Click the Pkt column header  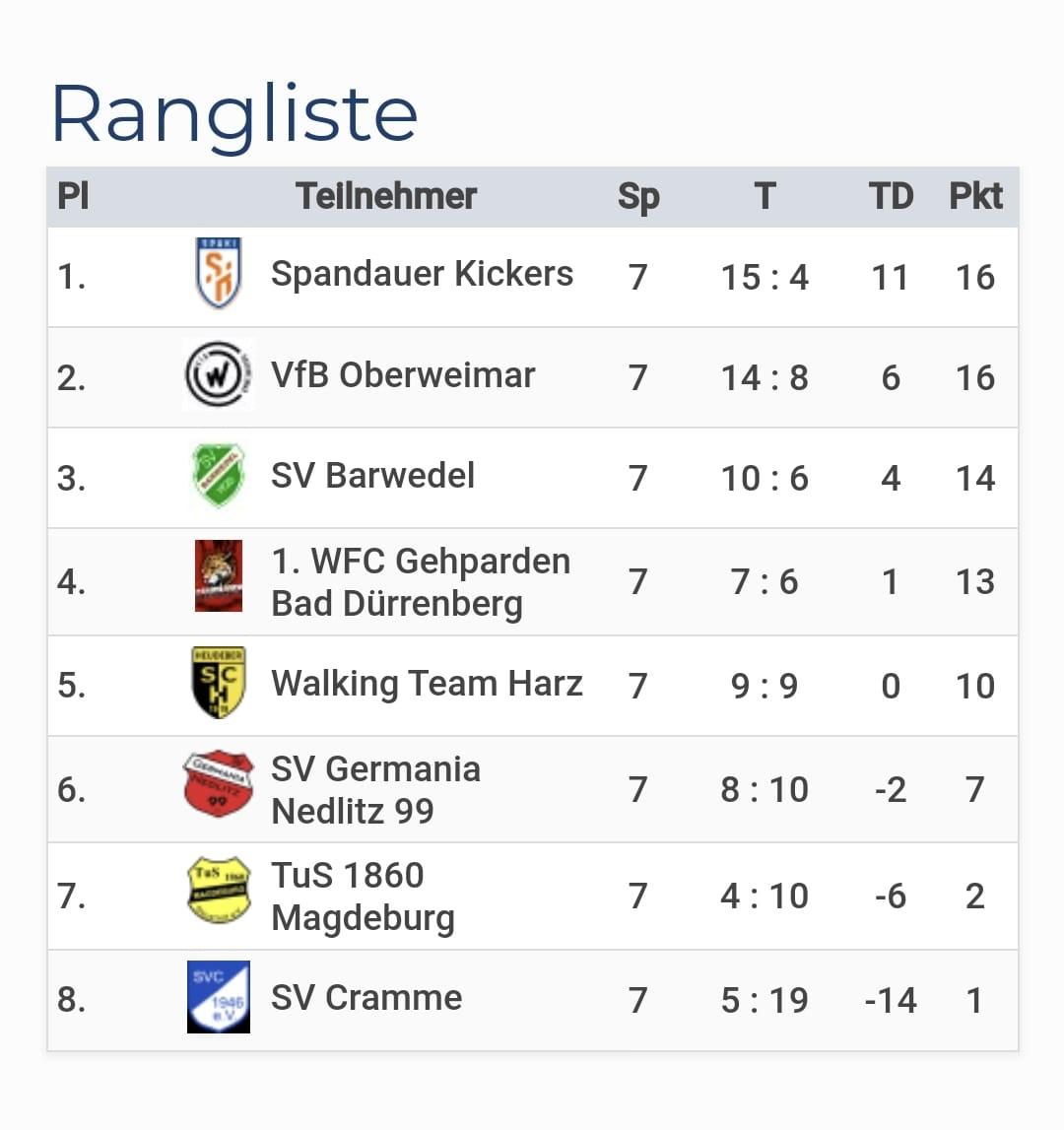coord(975,196)
